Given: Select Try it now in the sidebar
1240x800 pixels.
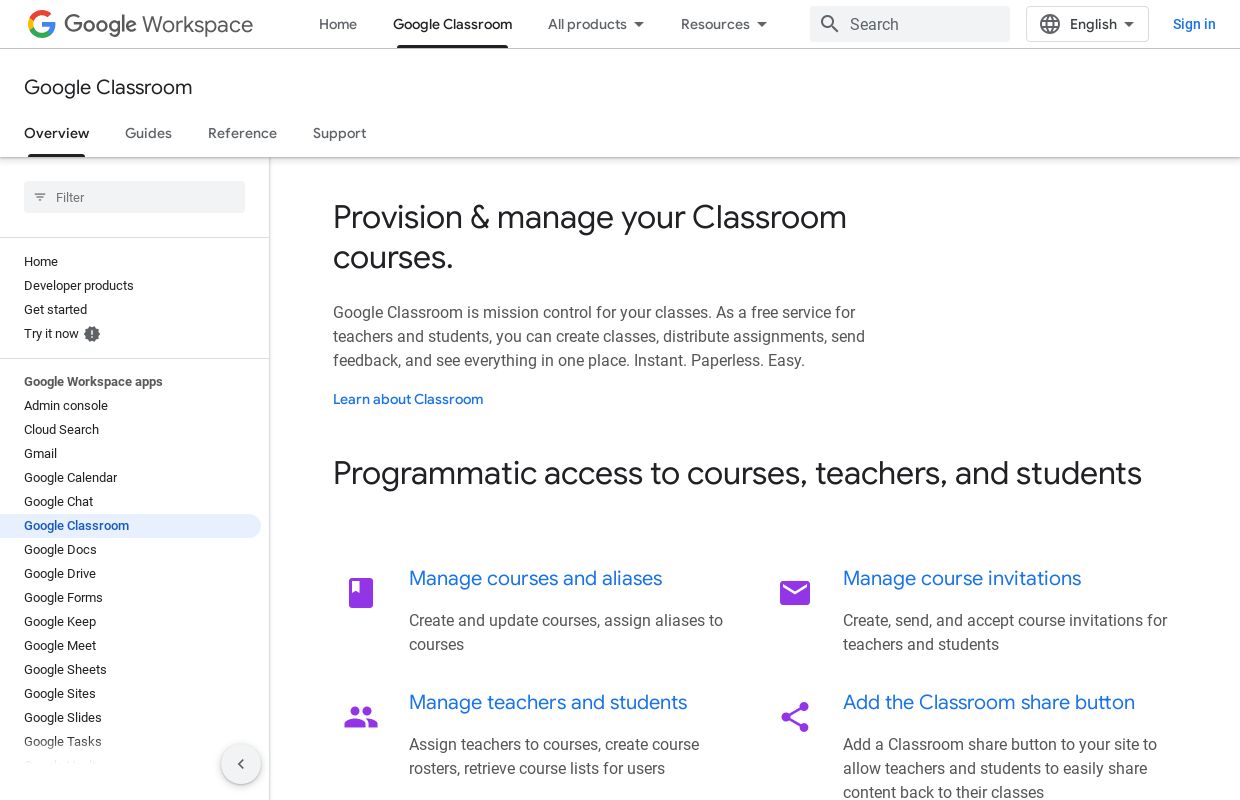Looking at the screenshot, I should pos(51,334).
